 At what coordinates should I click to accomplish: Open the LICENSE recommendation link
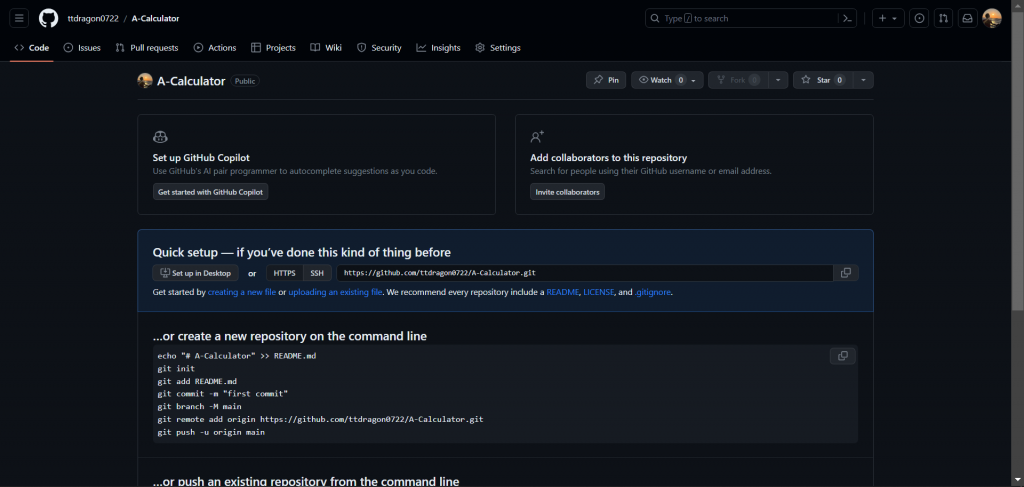pos(599,292)
